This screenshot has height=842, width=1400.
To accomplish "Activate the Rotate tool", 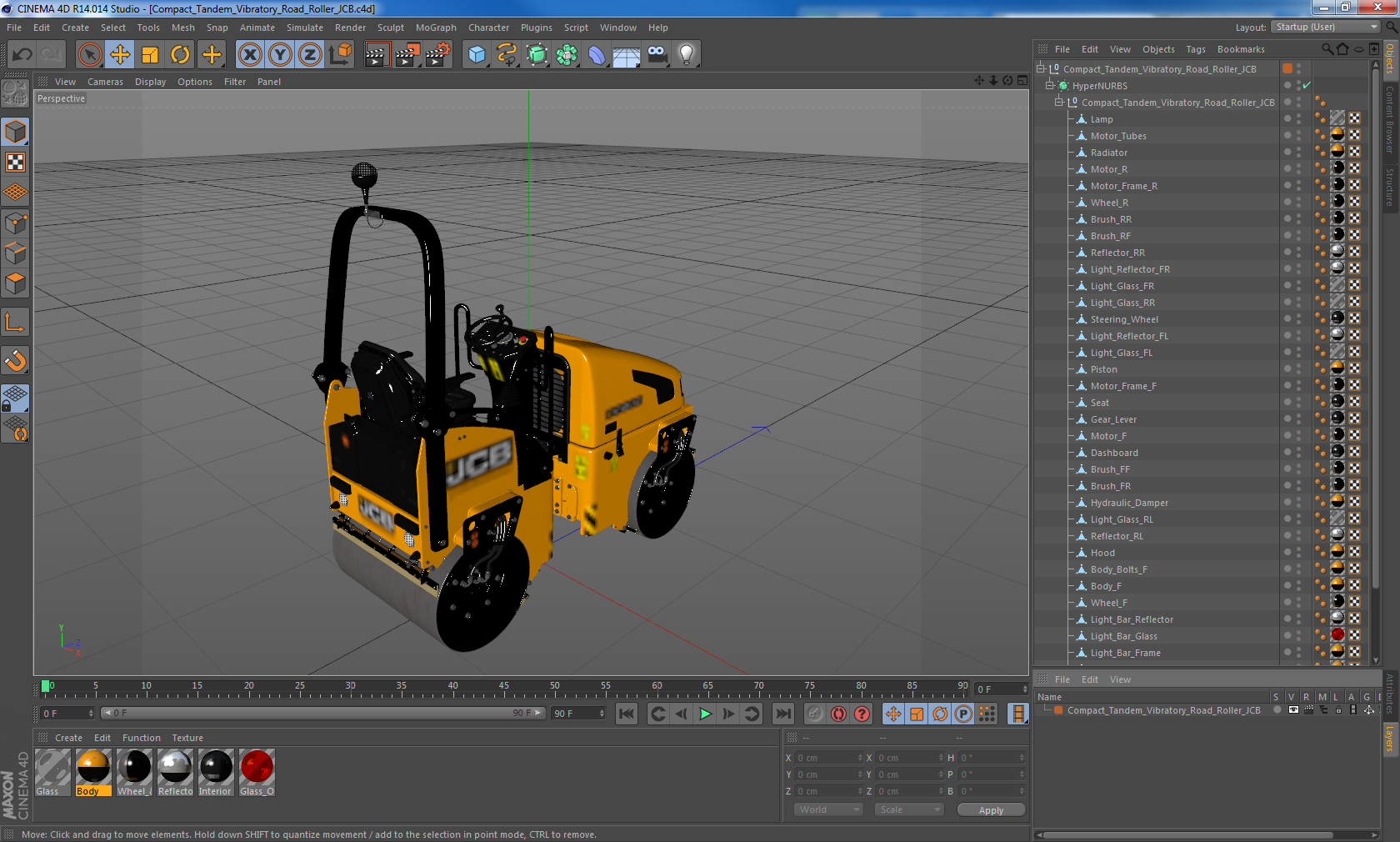I will [180, 55].
